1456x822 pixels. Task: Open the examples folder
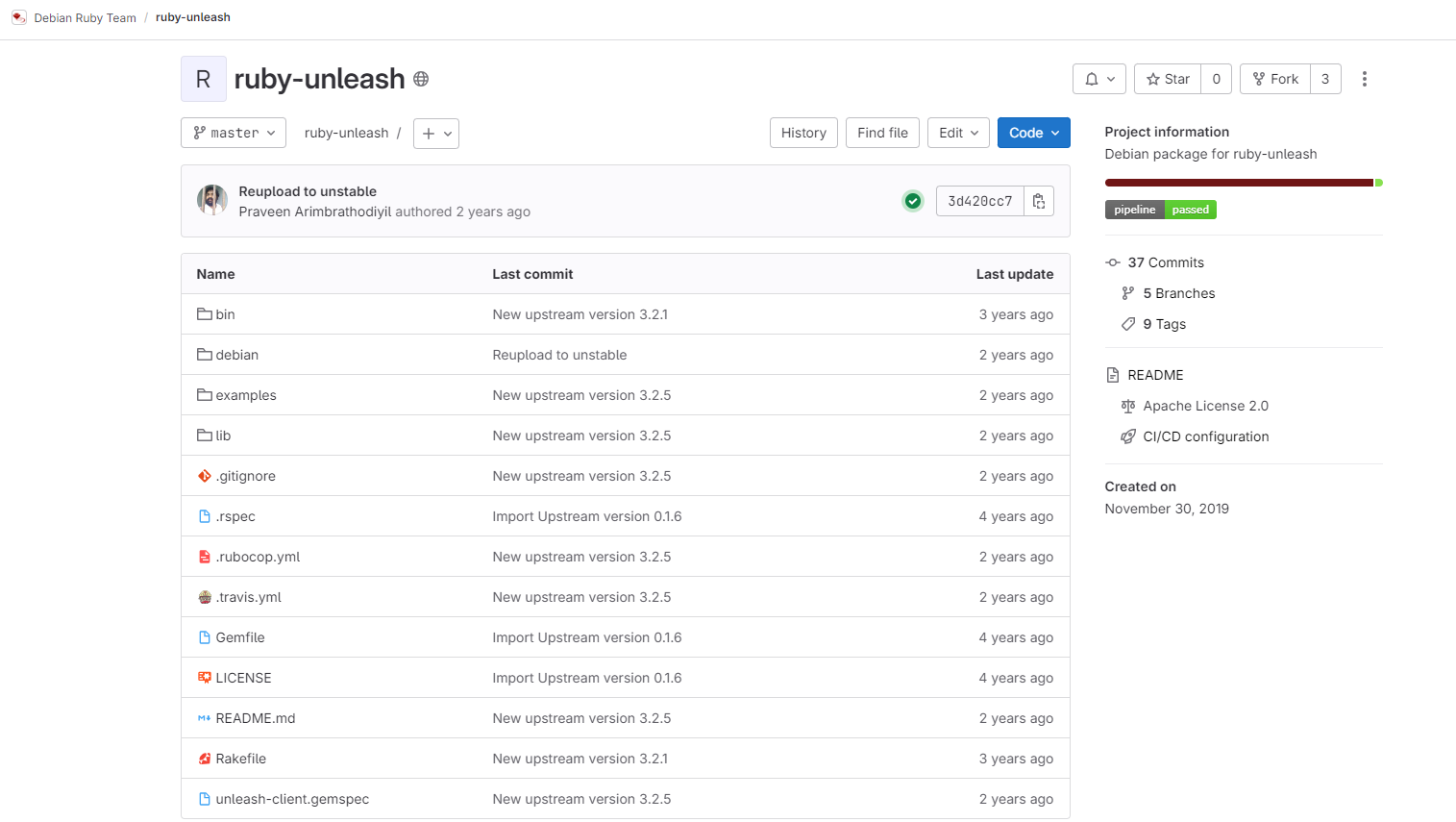pyautogui.click(x=246, y=395)
